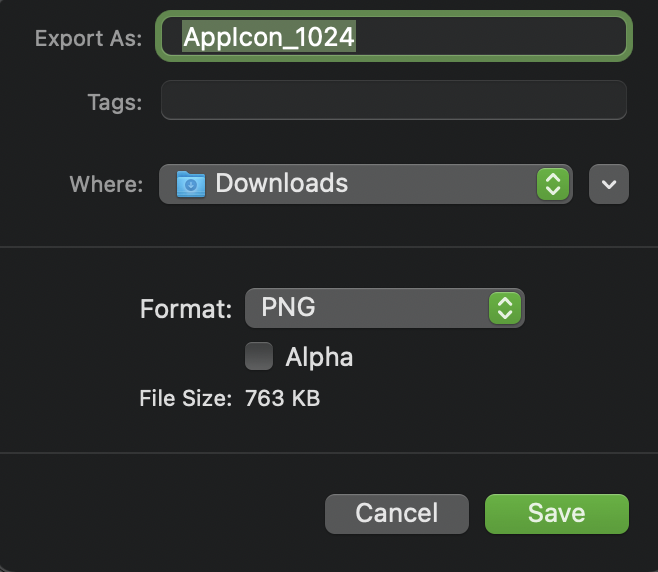658x572 pixels.
Task: Click into the Tags input field
Action: [x=393, y=101]
